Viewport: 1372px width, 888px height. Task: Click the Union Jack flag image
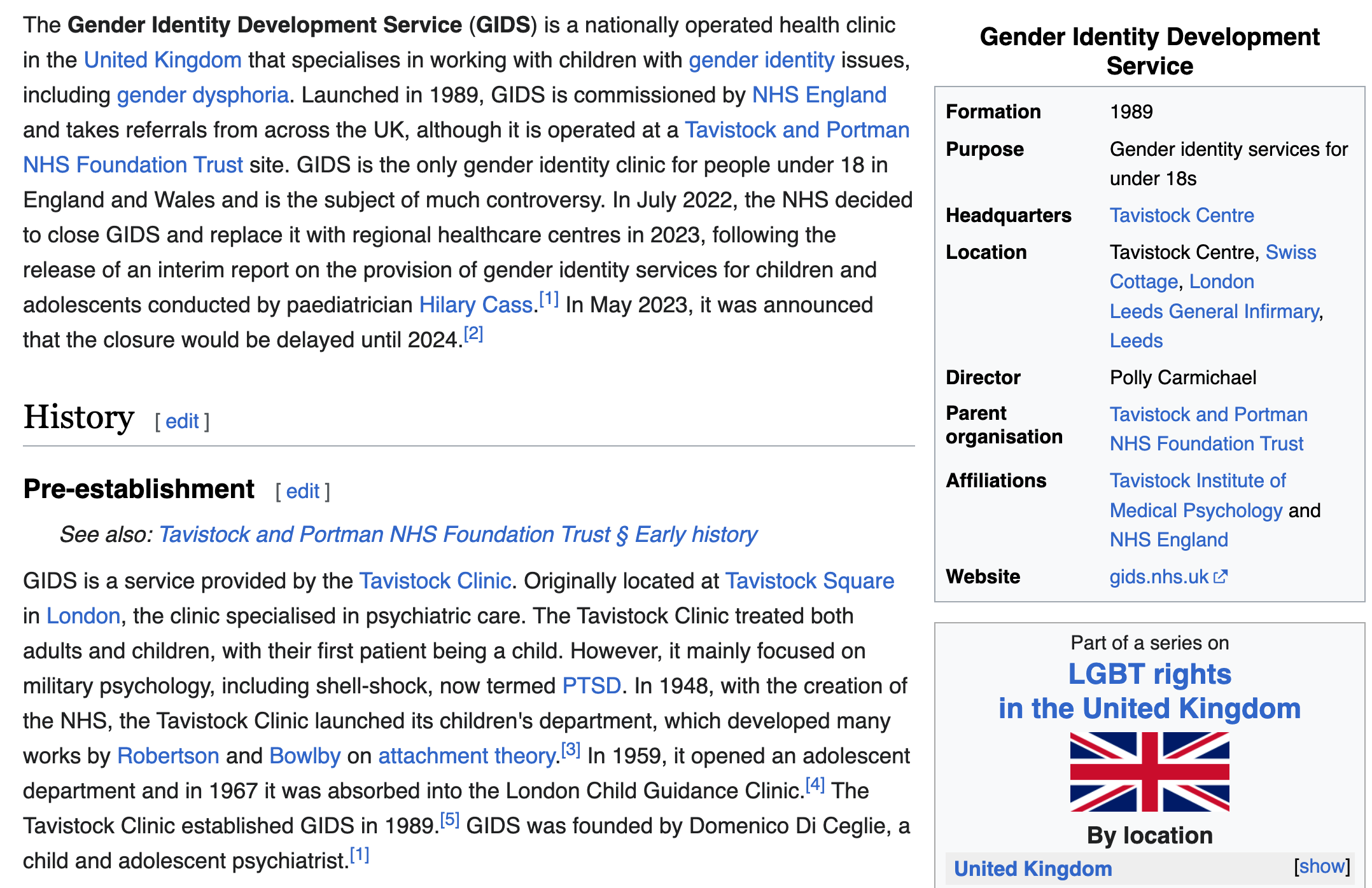(x=1149, y=772)
